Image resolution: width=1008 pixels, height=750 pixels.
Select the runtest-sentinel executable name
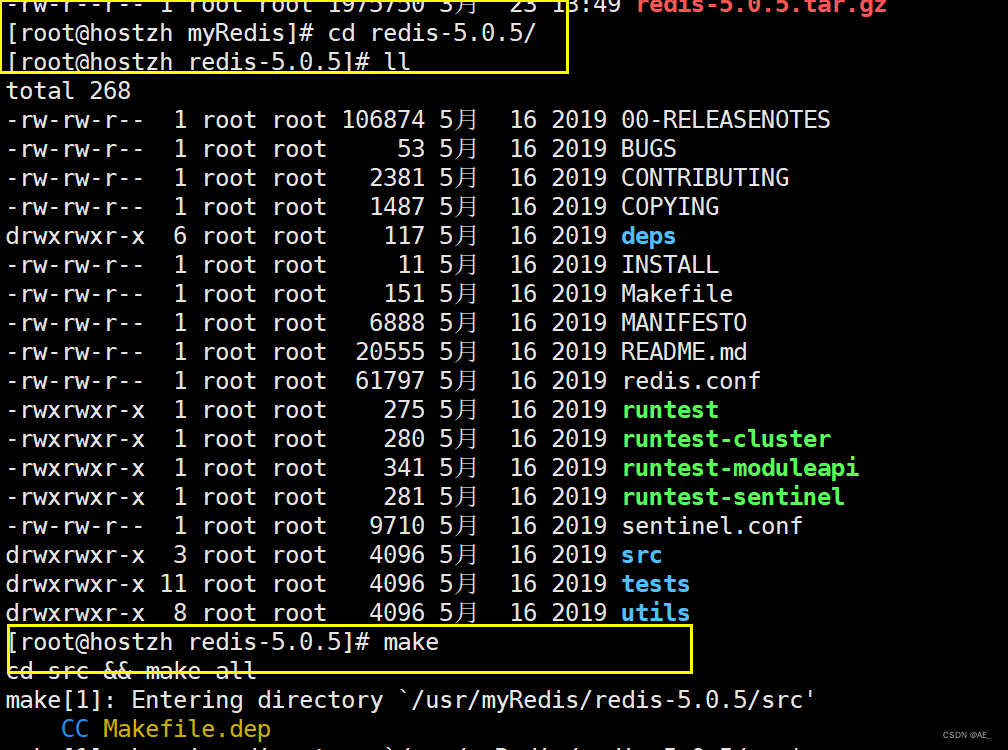coord(733,497)
